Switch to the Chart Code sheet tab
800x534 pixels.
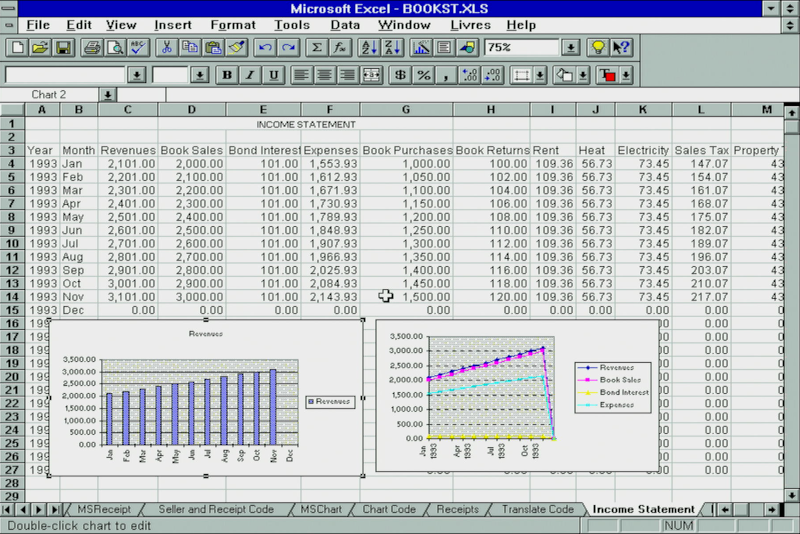click(388, 509)
